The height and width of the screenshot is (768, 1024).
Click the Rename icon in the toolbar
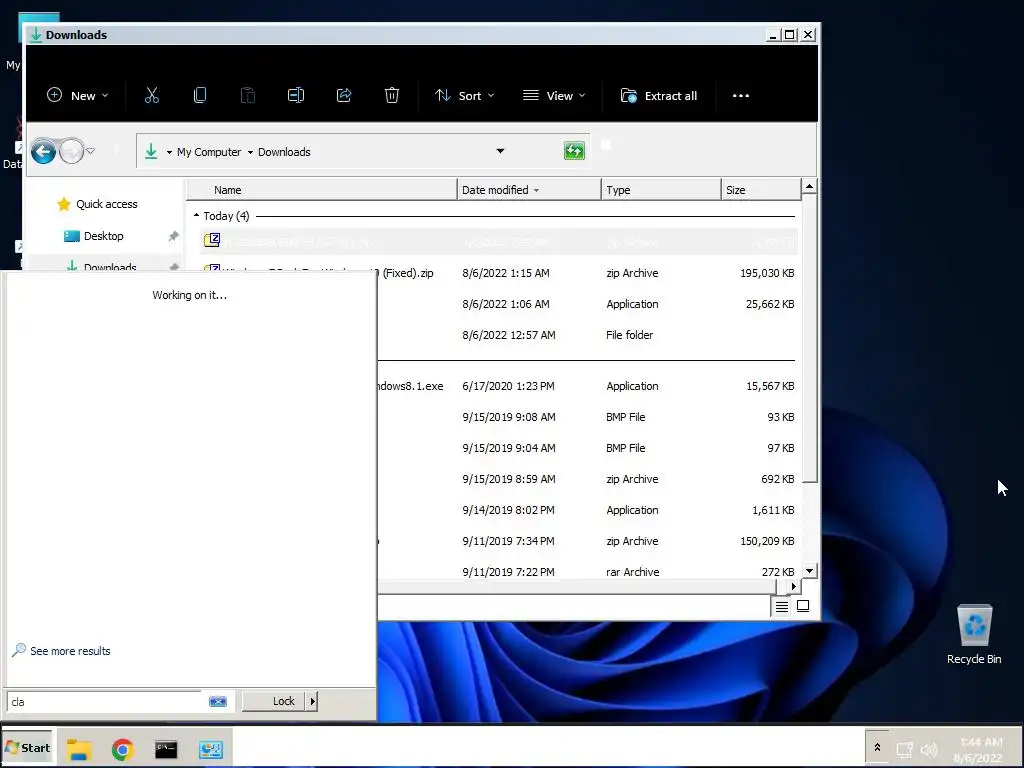(296, 95)
